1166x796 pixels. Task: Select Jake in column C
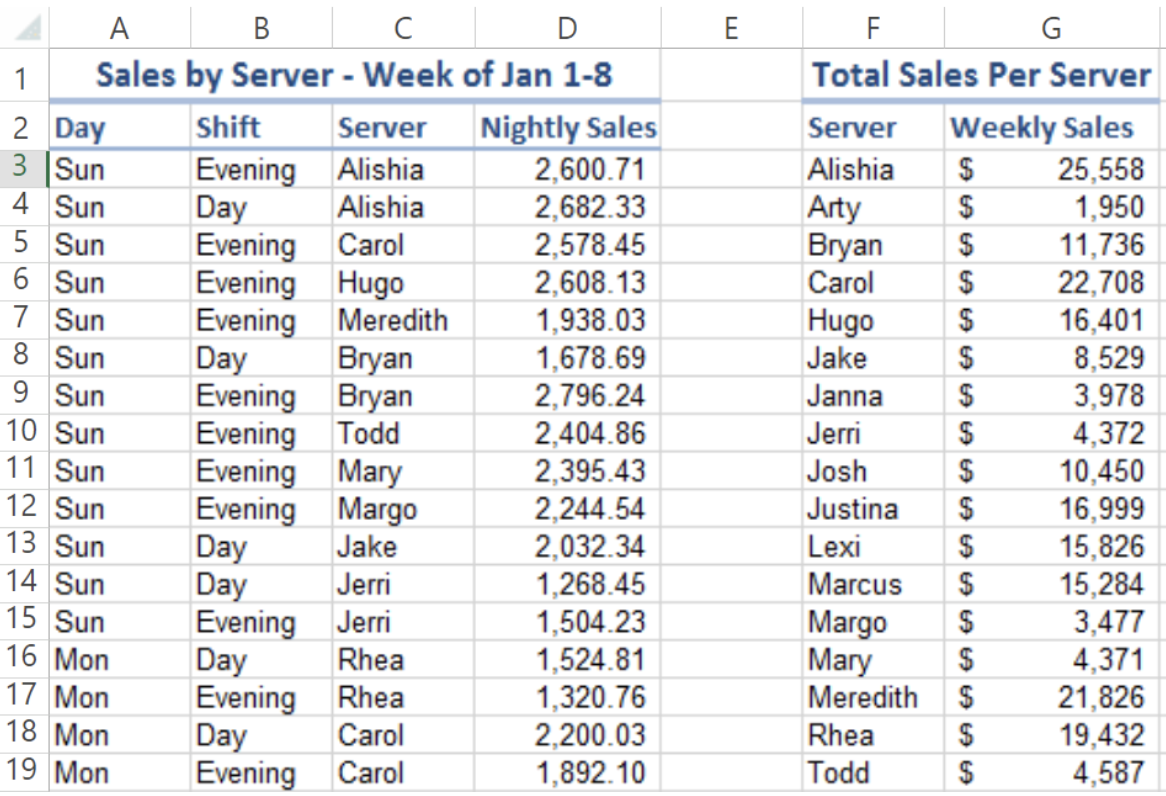(x=403, y=547)
